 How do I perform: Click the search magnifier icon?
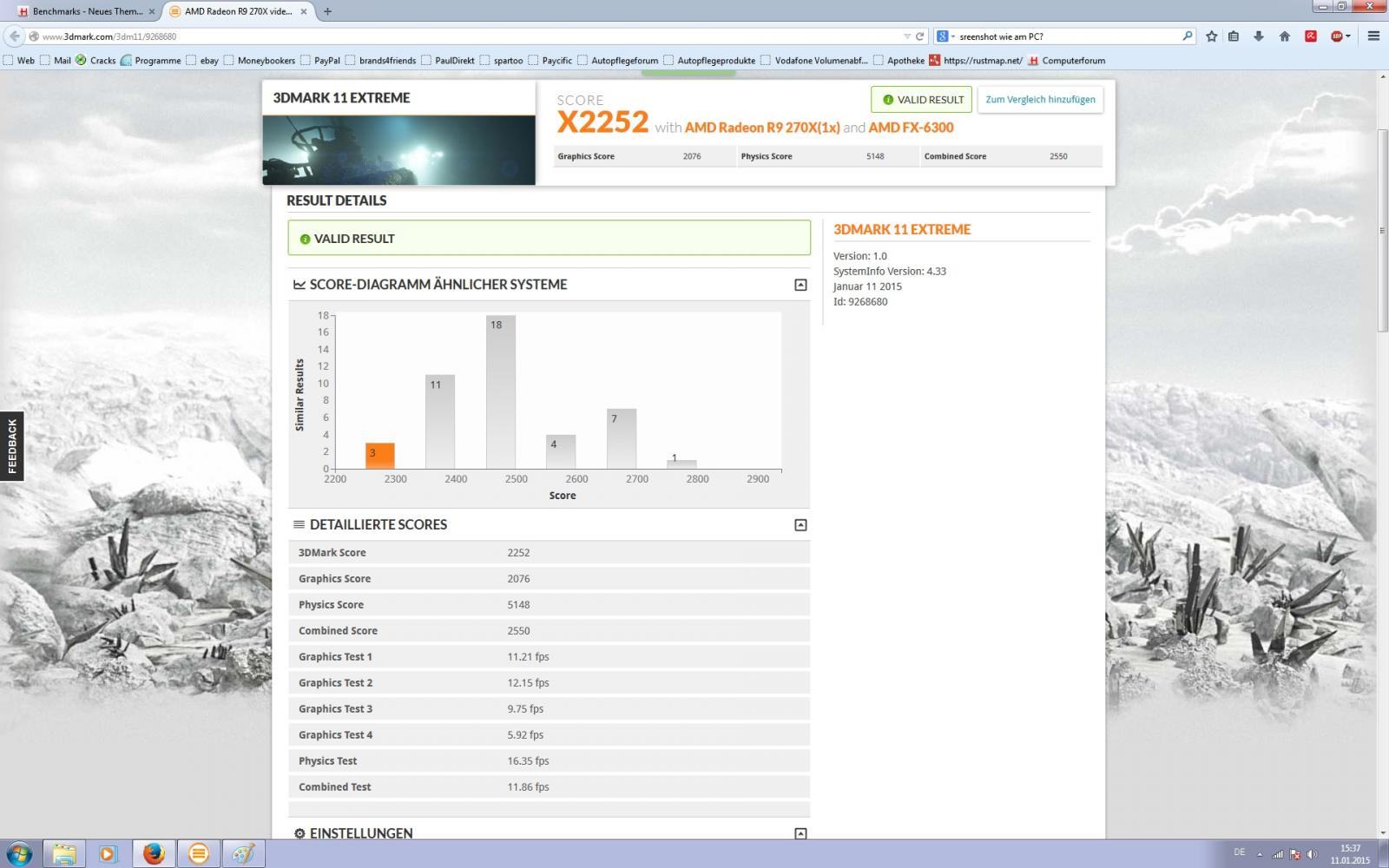[x=1188, y=36]
